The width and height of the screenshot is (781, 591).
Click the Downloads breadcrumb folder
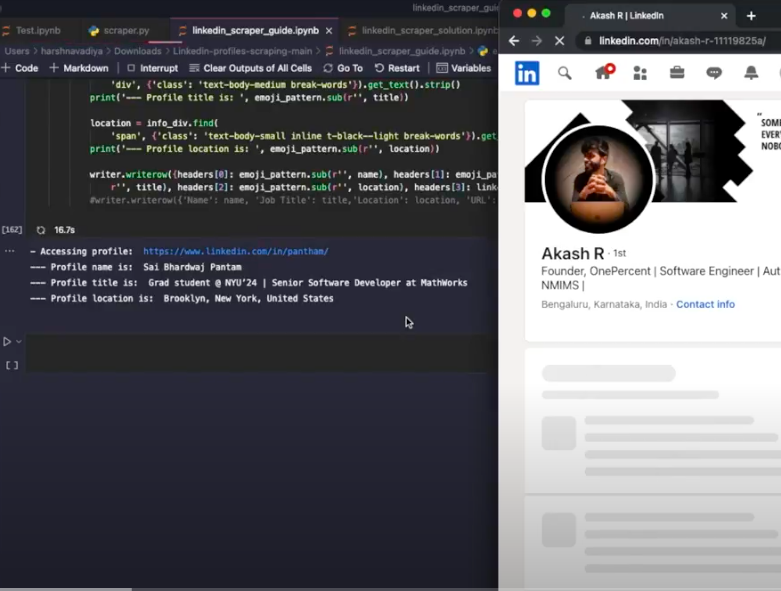137,51
